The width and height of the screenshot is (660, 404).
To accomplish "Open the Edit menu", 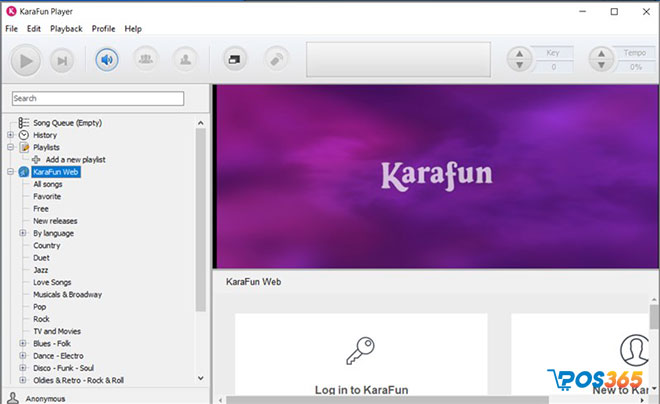I will click(34, 29).
